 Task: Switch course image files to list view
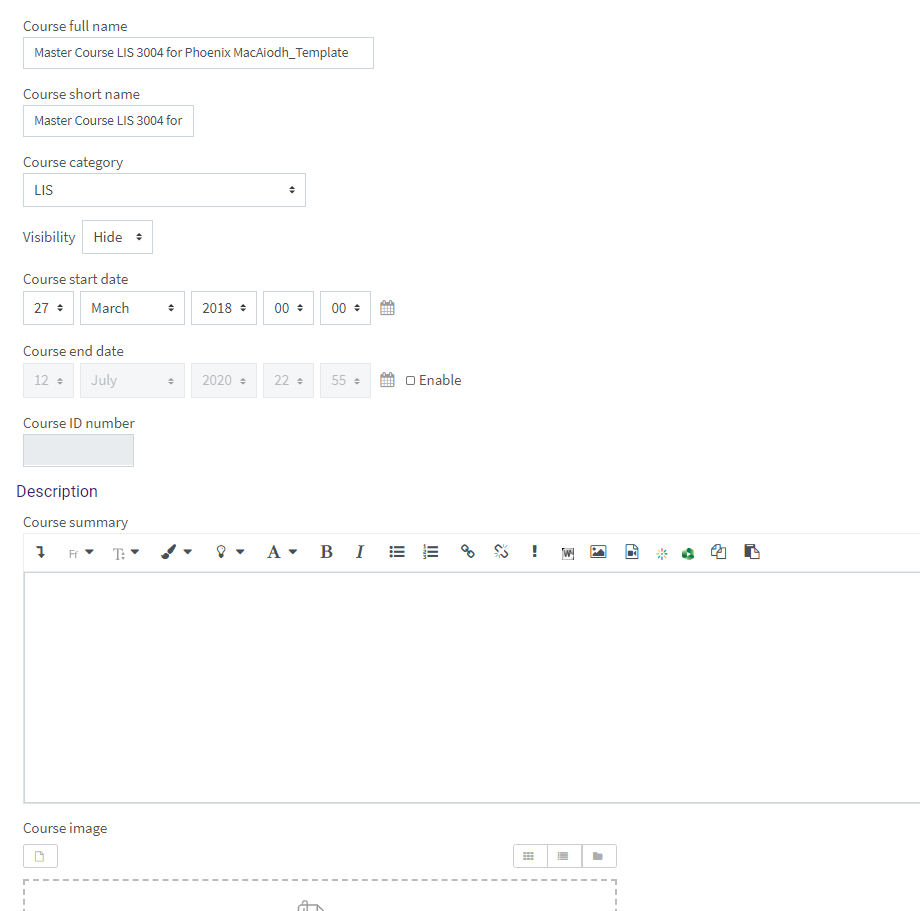(562, 856)
